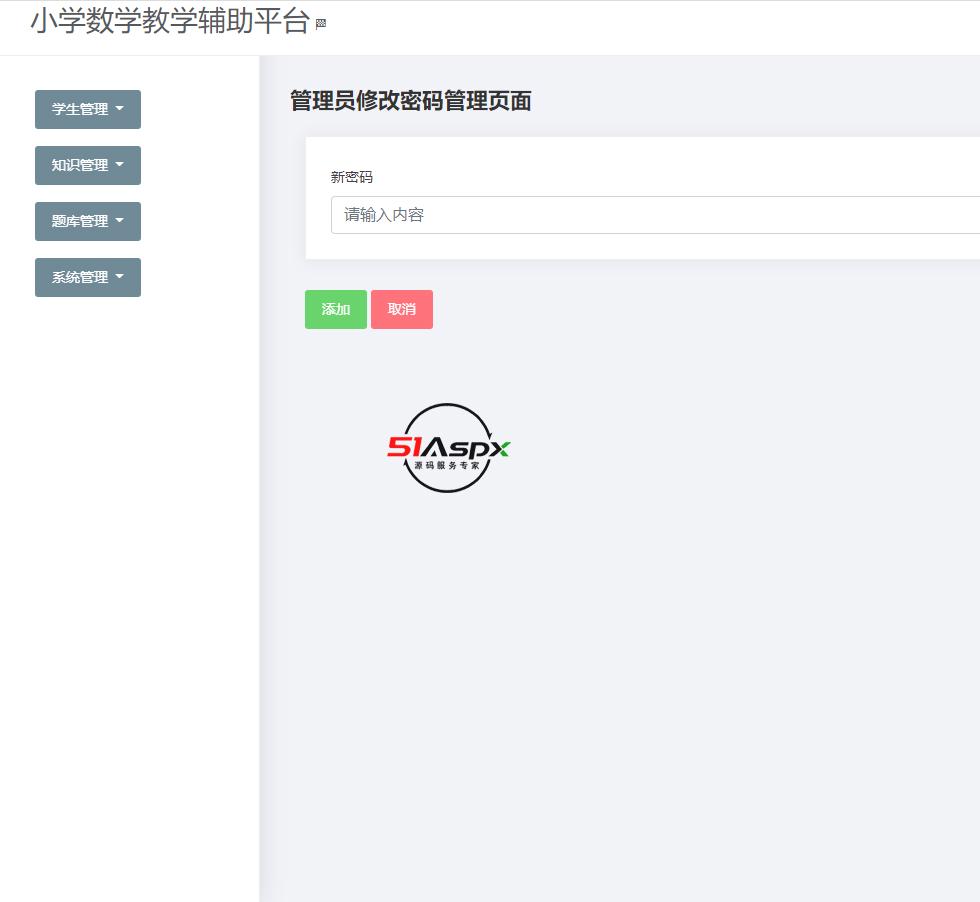Screen dimensions: 980x902
Task: Click the 管理员修改密码管理页面 page heading
Action: point(408,101)
